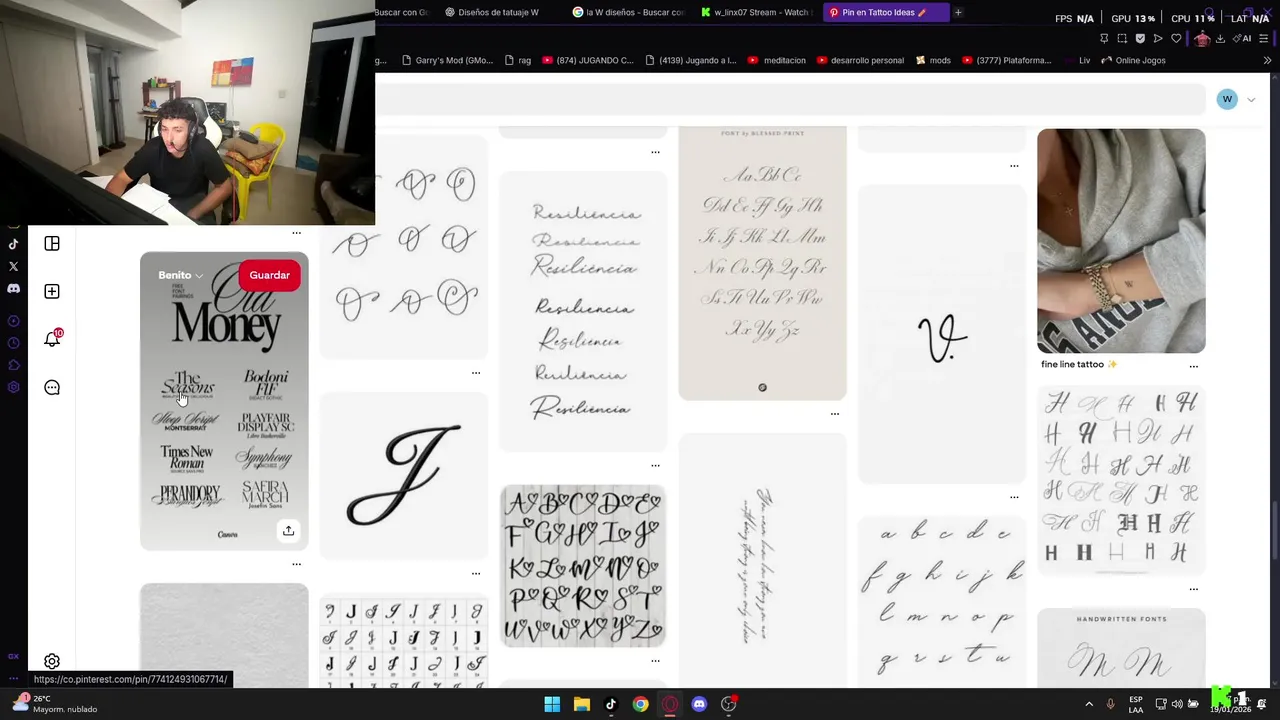Open the Handwritten Fonts pin

point(1121,648)
